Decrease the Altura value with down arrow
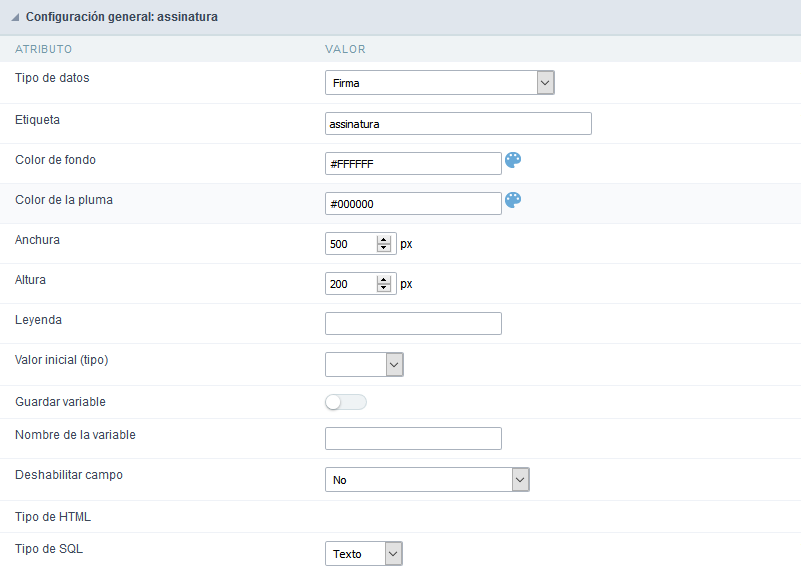The height and width of the screenshot is (574, 801). 384,288
